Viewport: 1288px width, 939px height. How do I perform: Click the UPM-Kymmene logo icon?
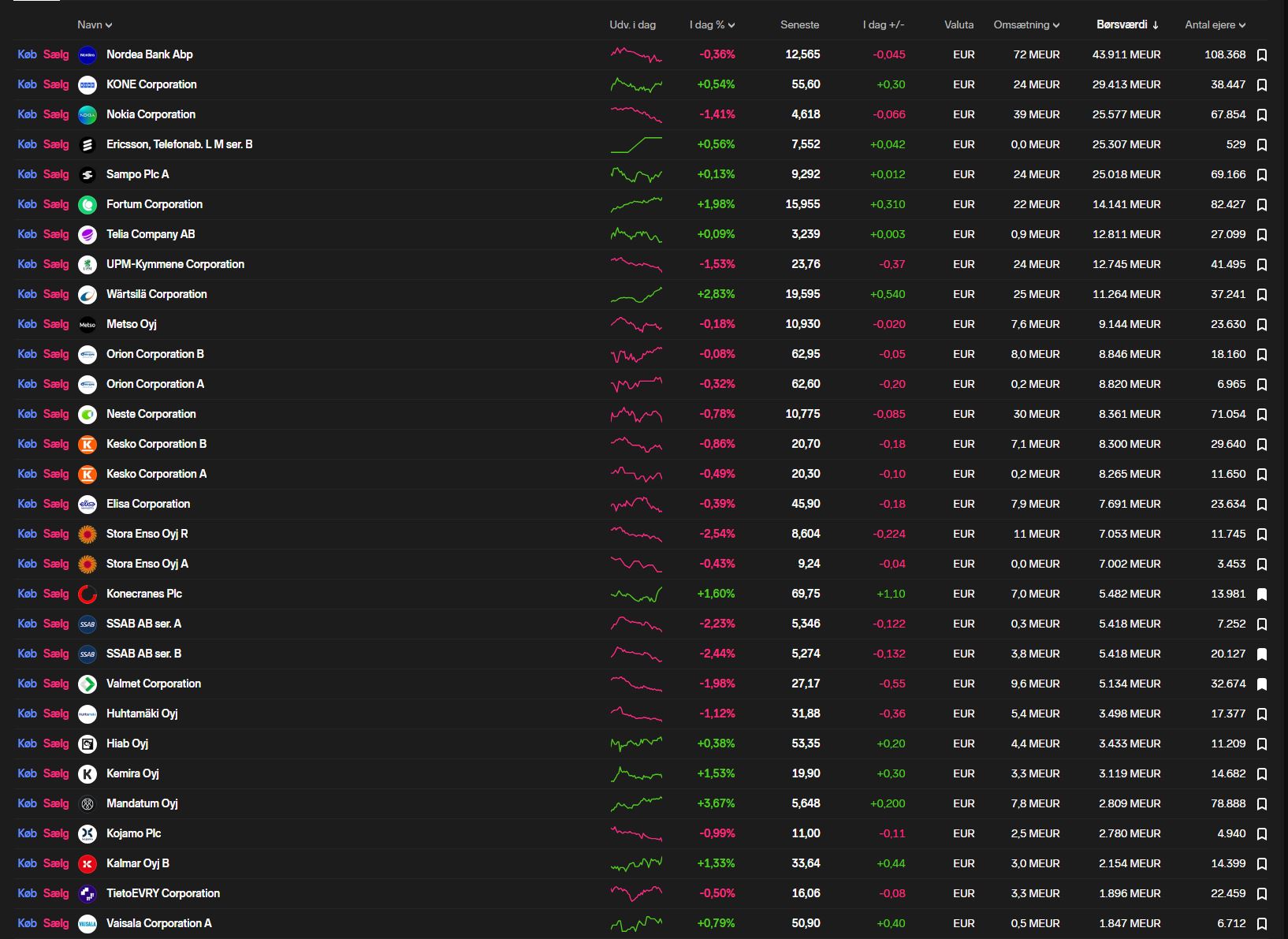[87, 265]
